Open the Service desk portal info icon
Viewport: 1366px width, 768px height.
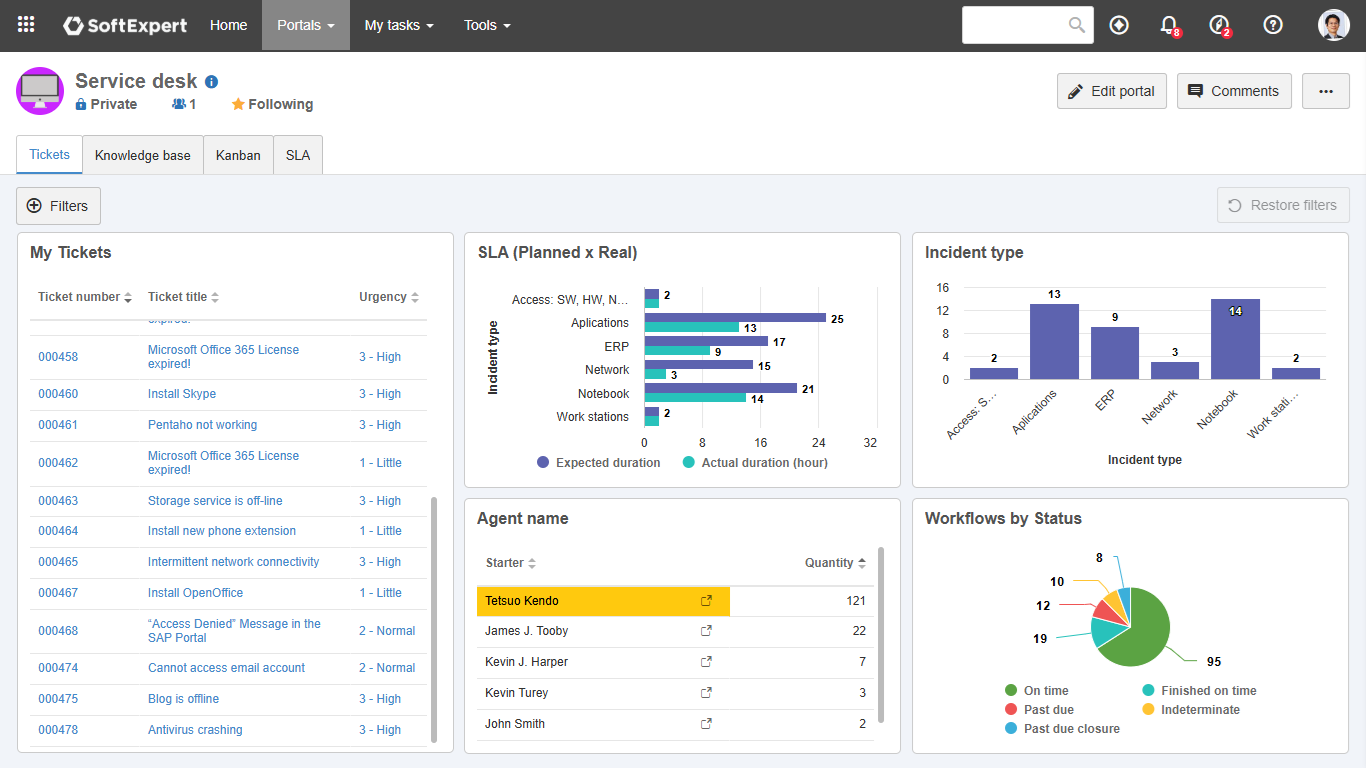pyautogui.click(x=210, y=80)
